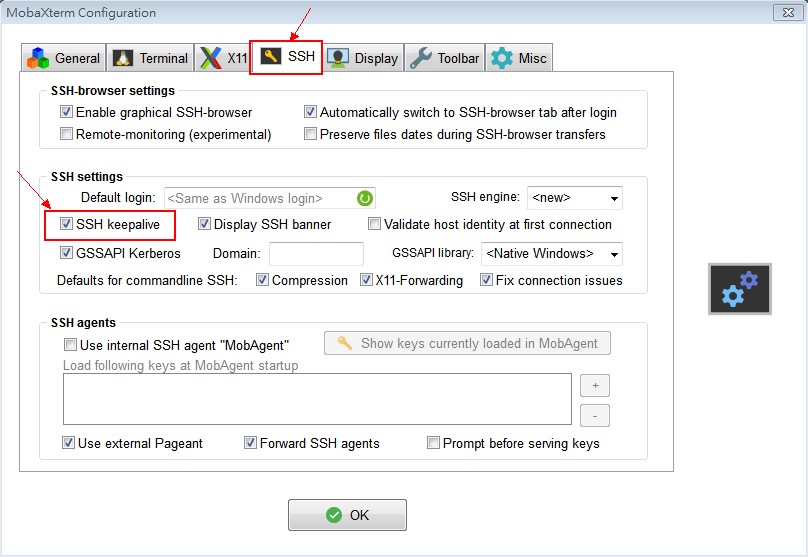Click Show keys currently loaded in MobAgent
Image resolution: width=808 pixels, height=557 pixels.
click(x=467, y=343)
